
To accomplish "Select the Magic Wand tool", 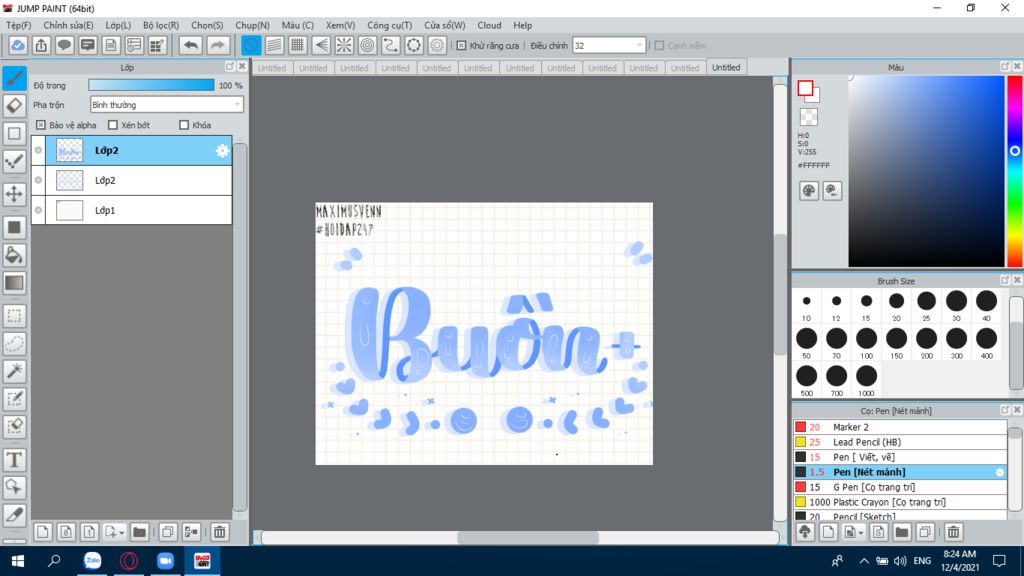I will pos(14,371).
